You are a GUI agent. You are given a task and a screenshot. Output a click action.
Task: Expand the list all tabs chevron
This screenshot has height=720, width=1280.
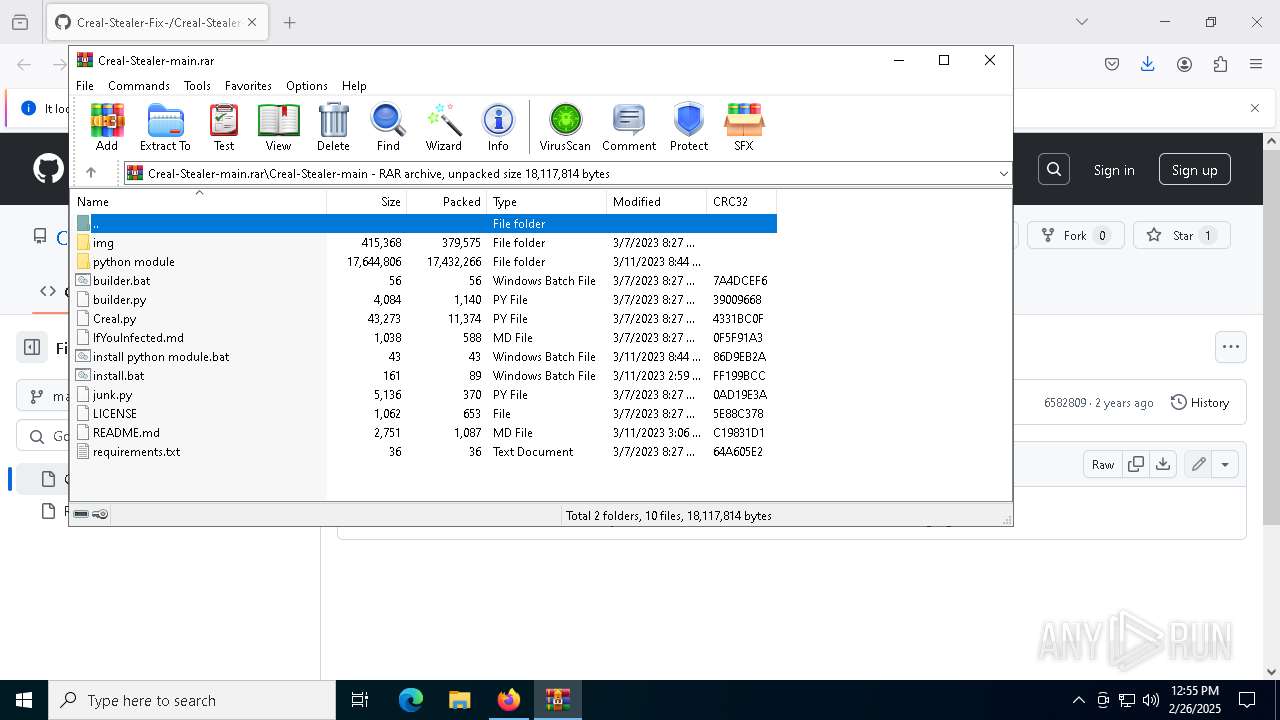[x=1081, y=22]
